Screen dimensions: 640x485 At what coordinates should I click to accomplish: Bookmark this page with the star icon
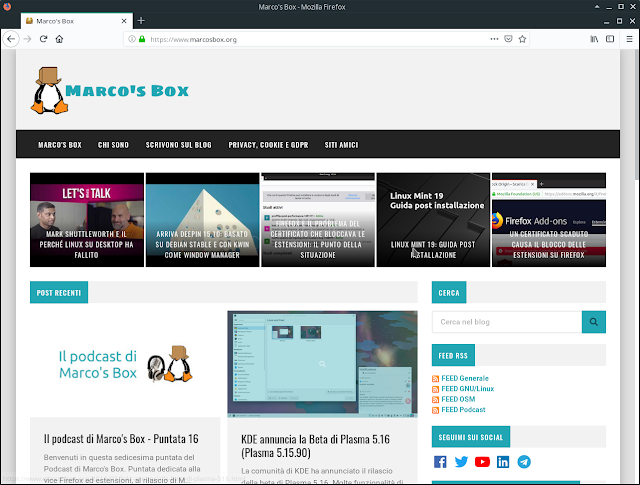point(522,39)
